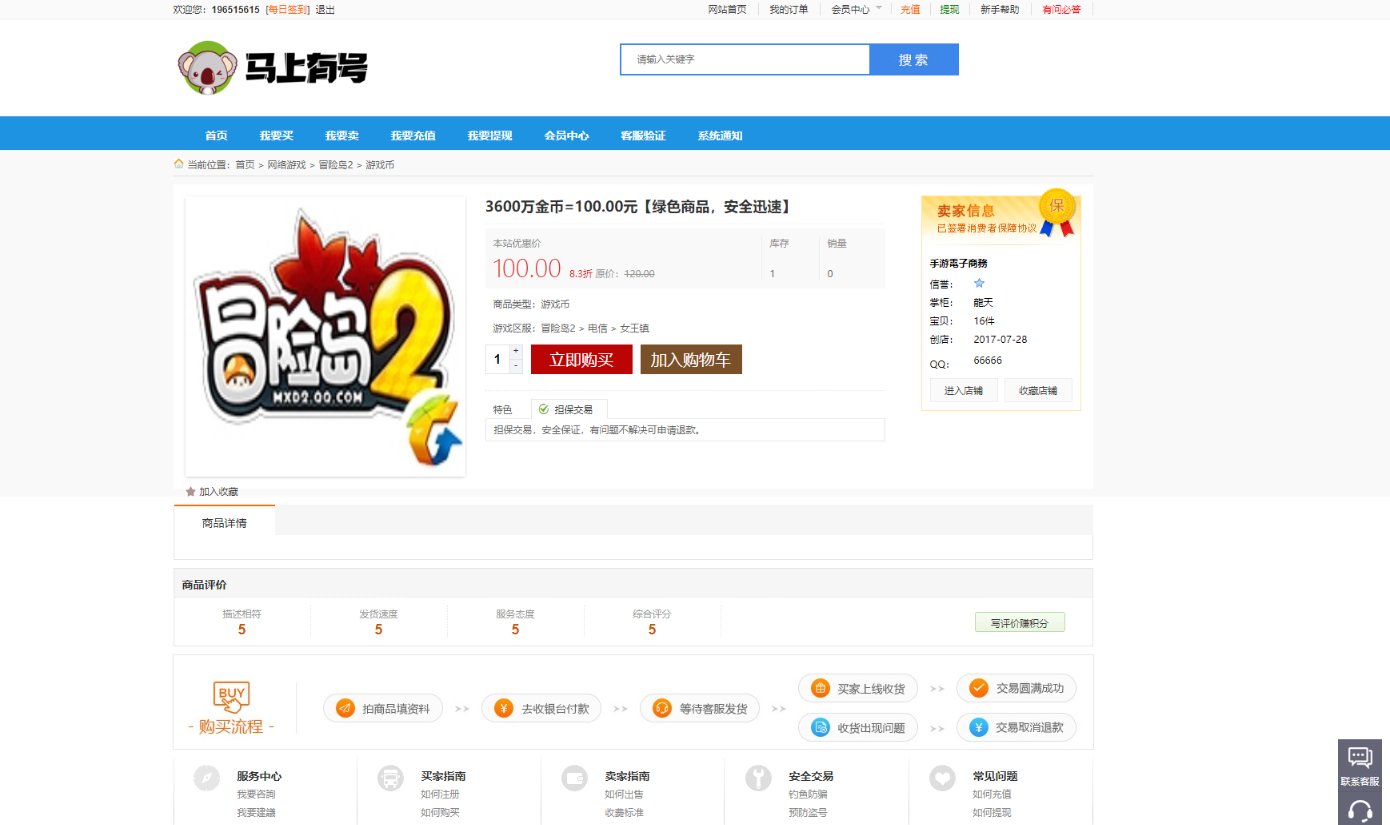Viewport: 1390px width, 825px height.
Task: Increase quantity with the plus stepper
Action: pos(516,351)
